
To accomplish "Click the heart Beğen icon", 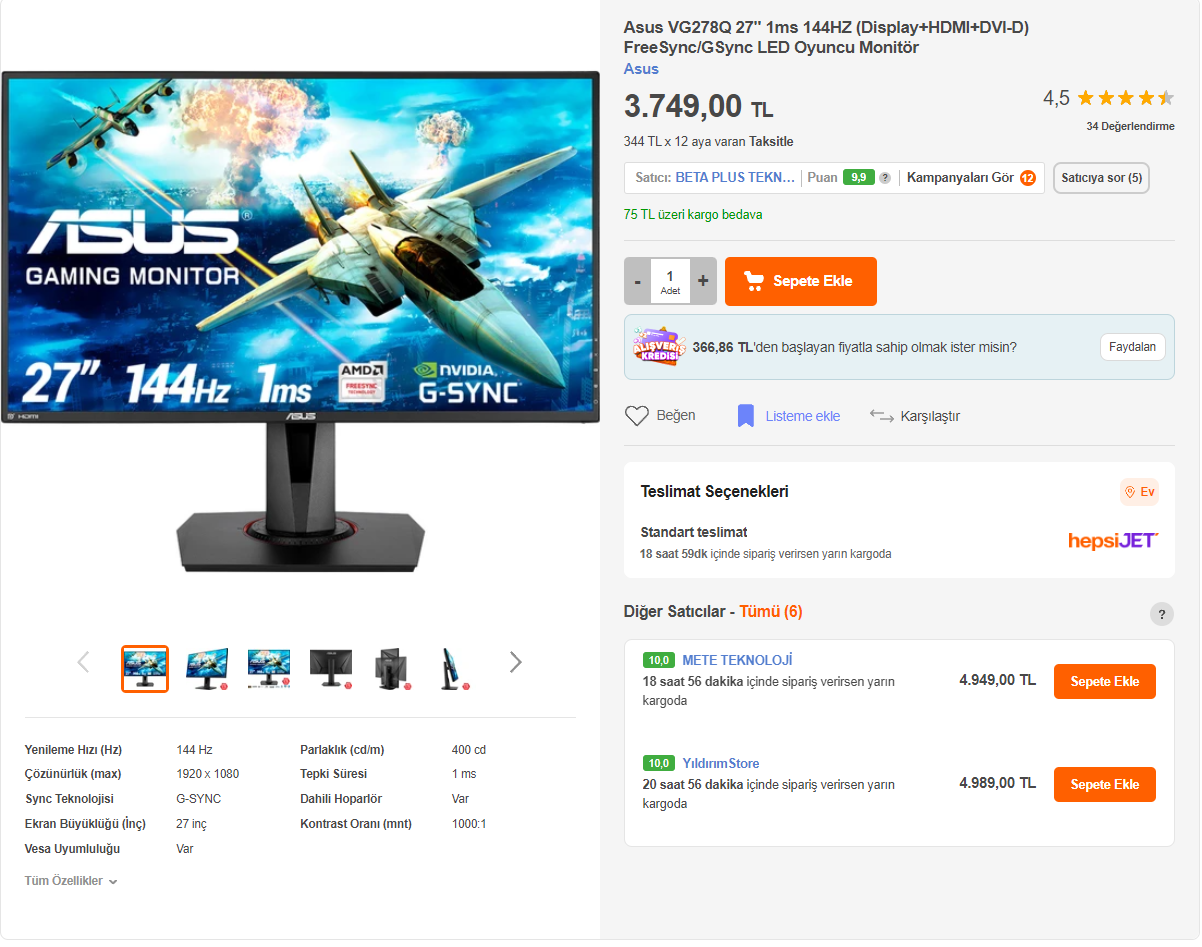I will [637, 416].
